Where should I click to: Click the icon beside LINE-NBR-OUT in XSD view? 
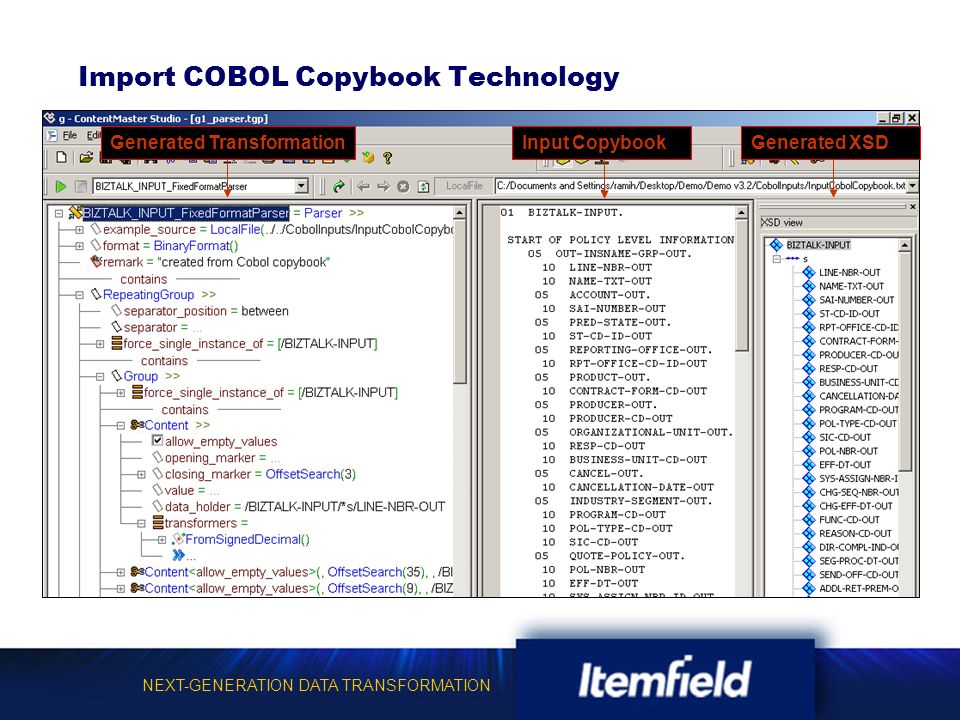click(809, 272)
